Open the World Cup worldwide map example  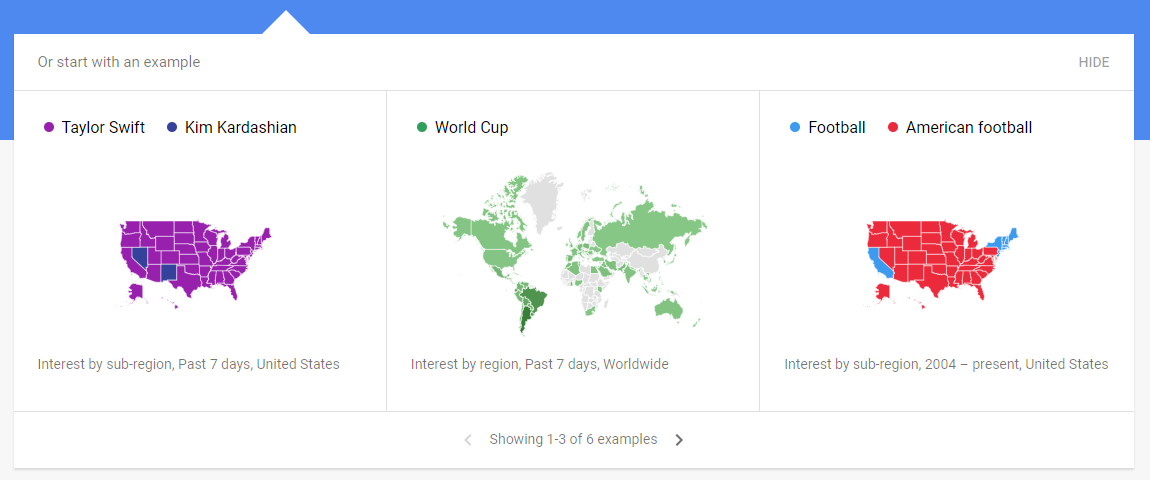[574, 254]
